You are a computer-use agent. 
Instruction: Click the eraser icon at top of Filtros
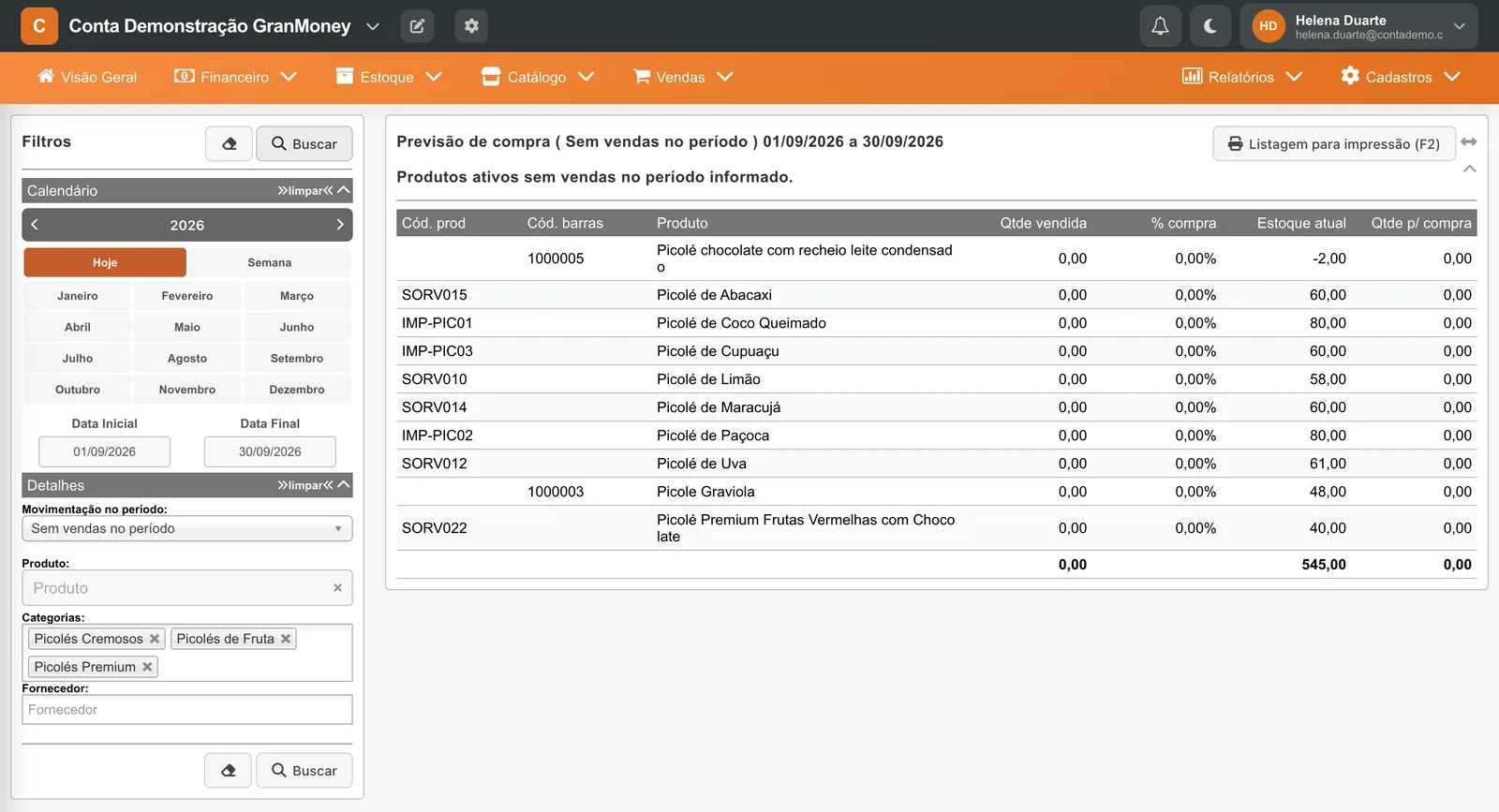point(229,144)
